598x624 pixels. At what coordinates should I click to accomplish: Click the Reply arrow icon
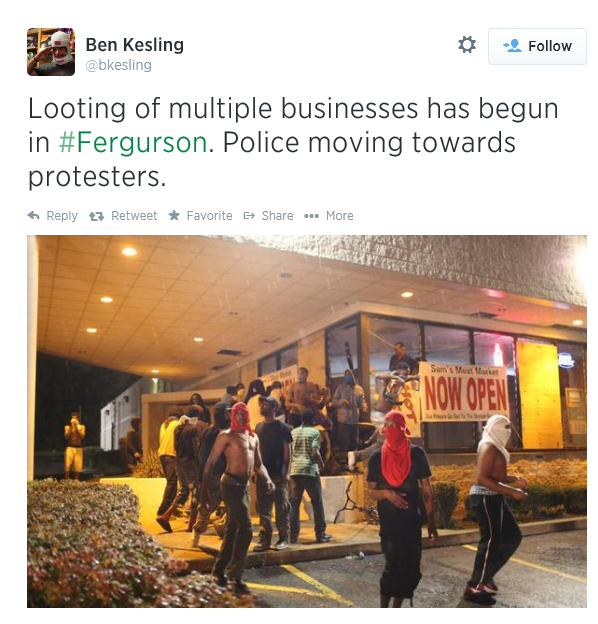click(33, 216)
